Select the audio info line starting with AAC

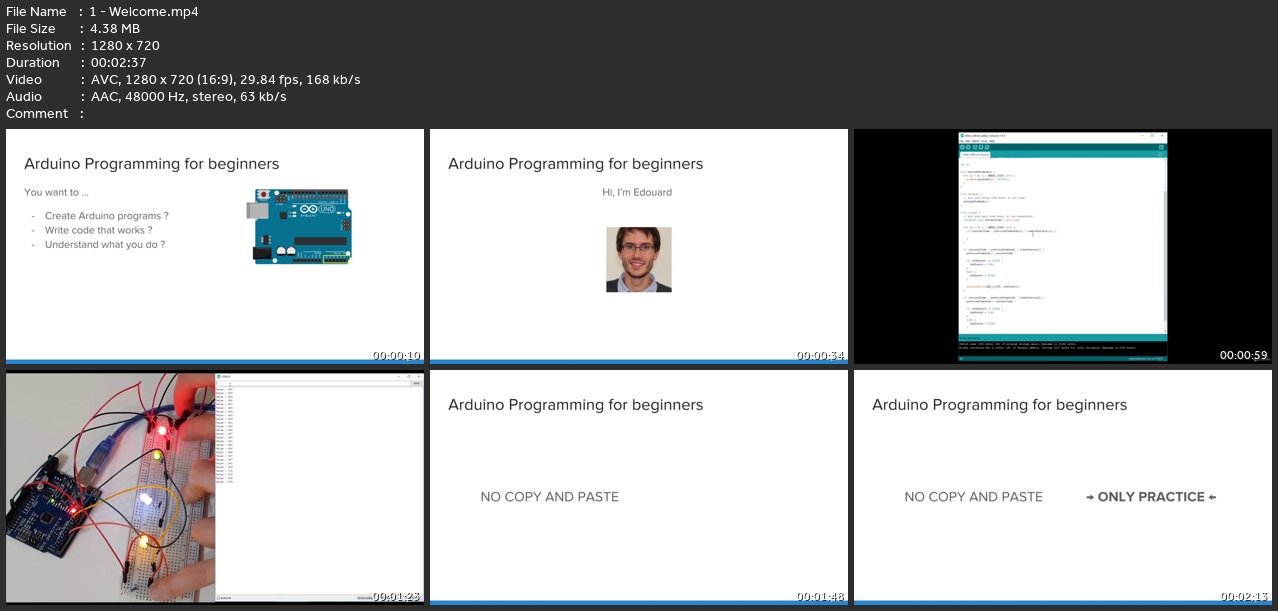click(188, 97)
